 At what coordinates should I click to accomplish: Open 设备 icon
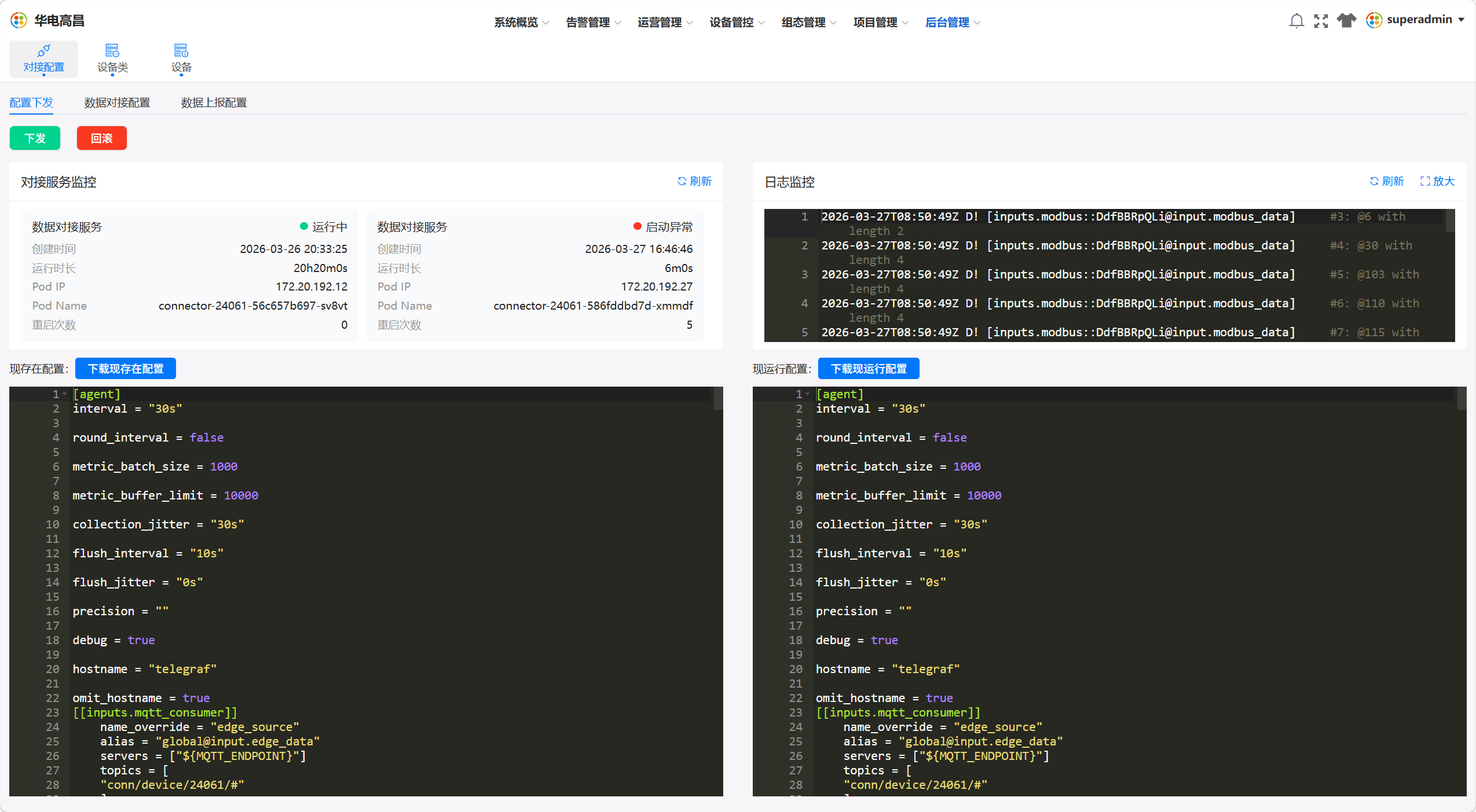click(181, 59)
